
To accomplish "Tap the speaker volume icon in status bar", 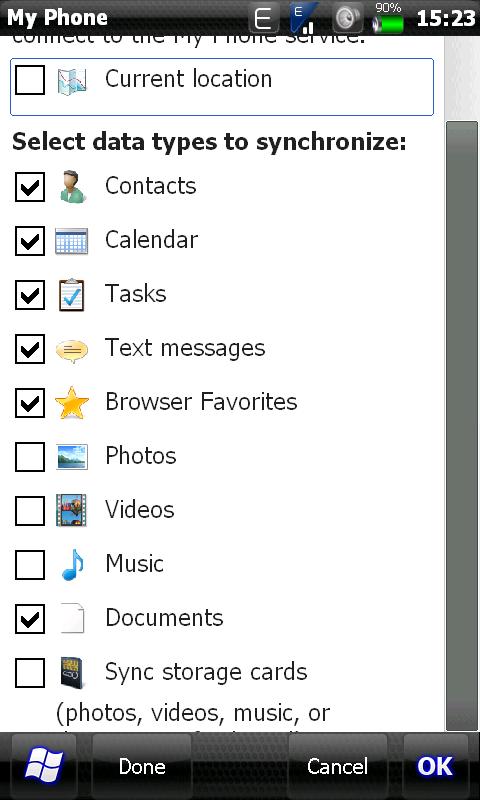I will click(348, 18).
